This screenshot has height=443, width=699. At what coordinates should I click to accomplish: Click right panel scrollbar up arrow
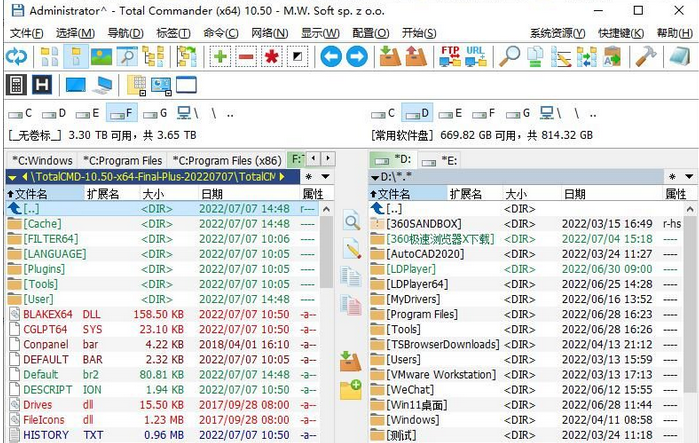pos(691,209)
